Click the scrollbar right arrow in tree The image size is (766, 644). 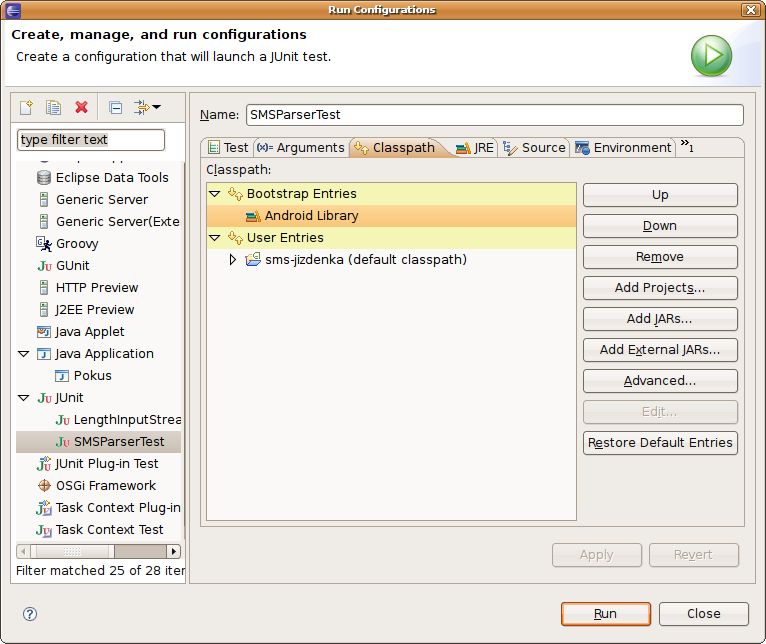tap(173, 552)
